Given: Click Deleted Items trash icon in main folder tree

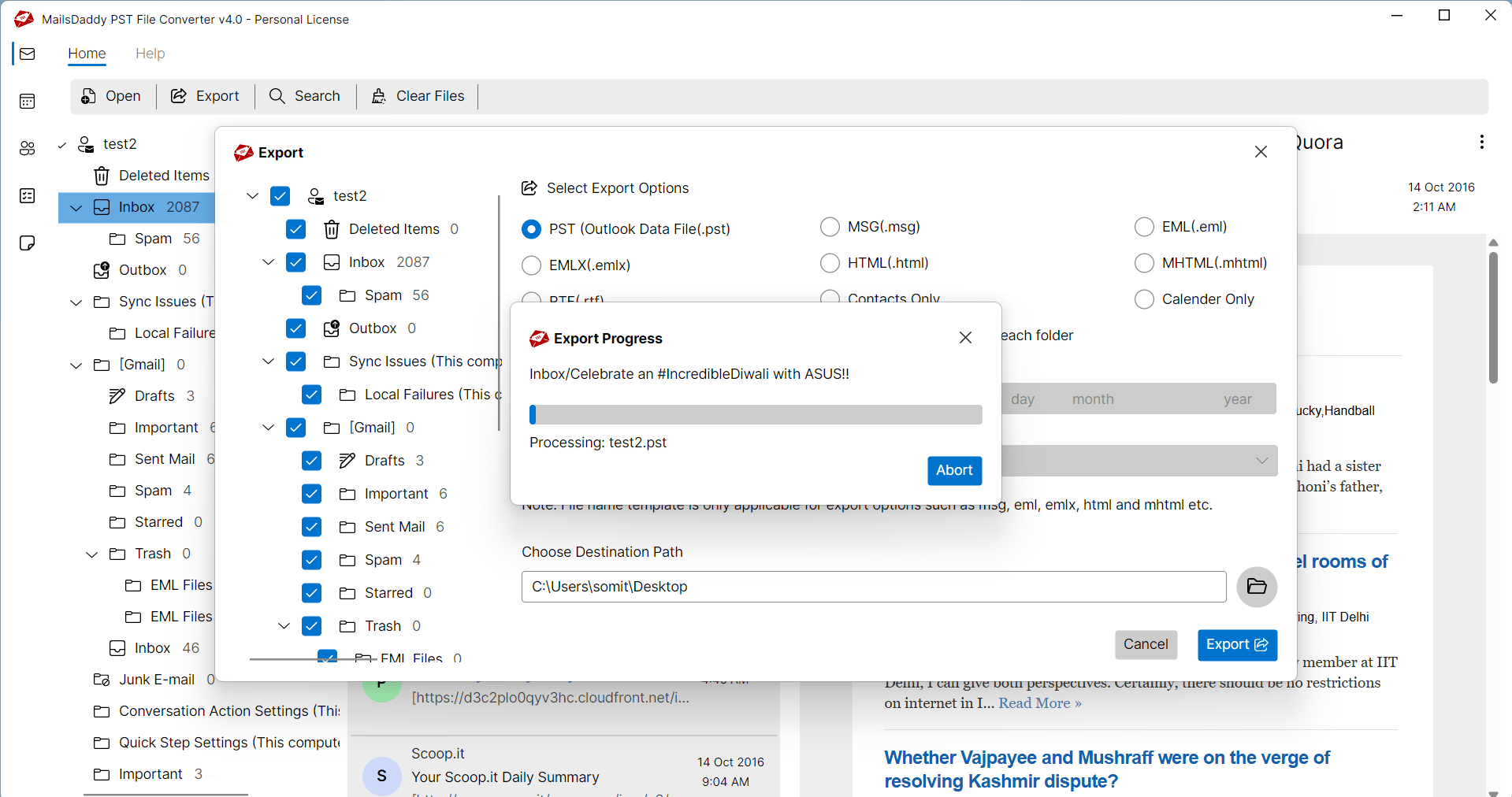Looking at the screenshot, I should tap(102, 176).
